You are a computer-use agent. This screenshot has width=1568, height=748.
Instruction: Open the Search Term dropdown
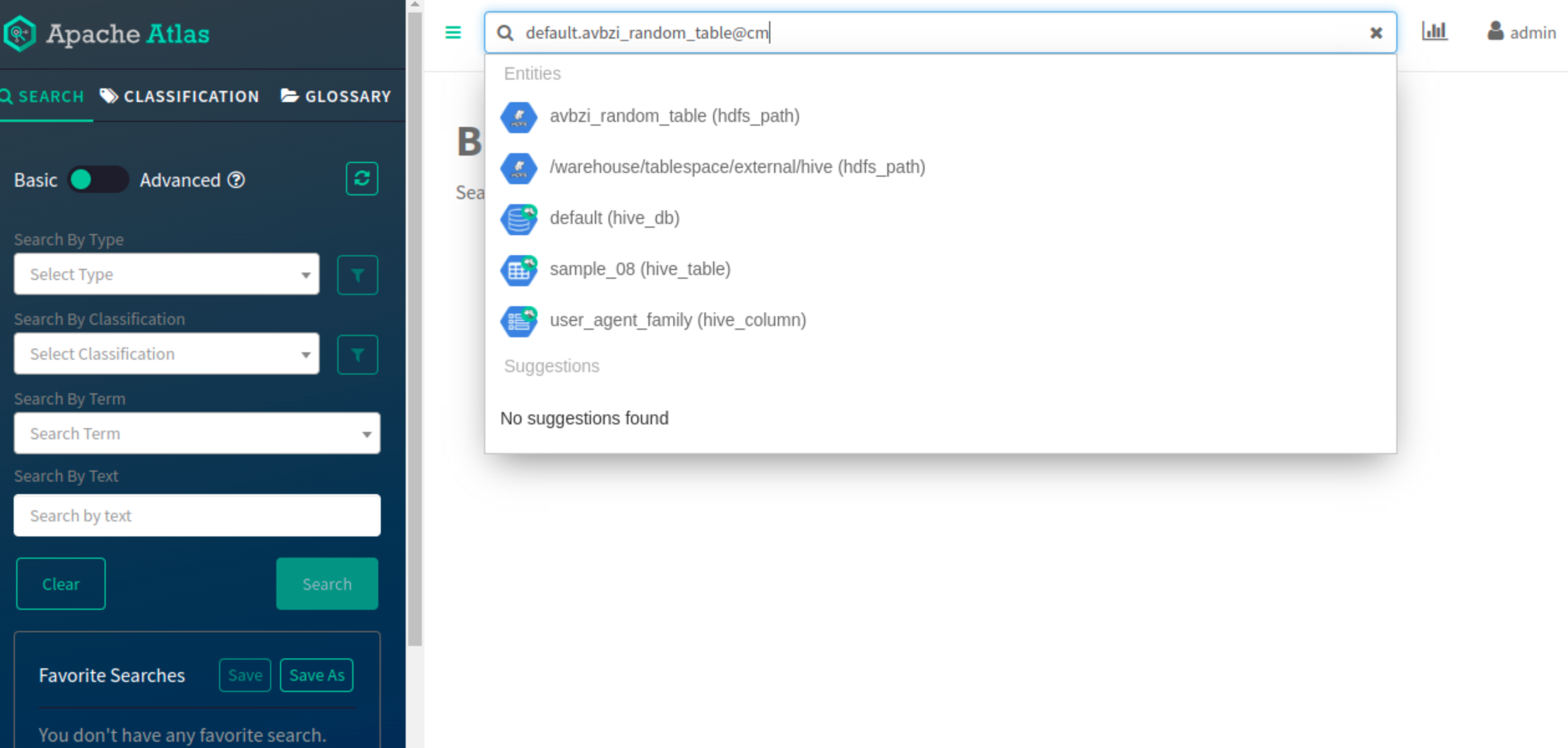click(197, 434)
